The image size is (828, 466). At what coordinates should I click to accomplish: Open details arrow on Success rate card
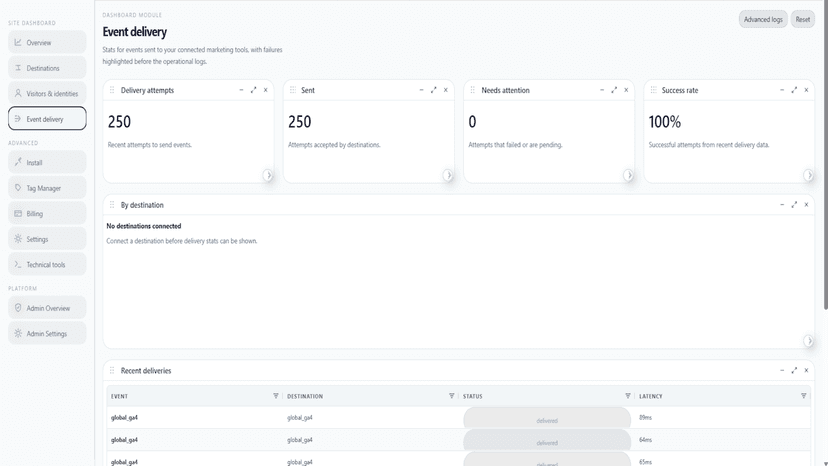pyautogui.click(x=808, y=175)
